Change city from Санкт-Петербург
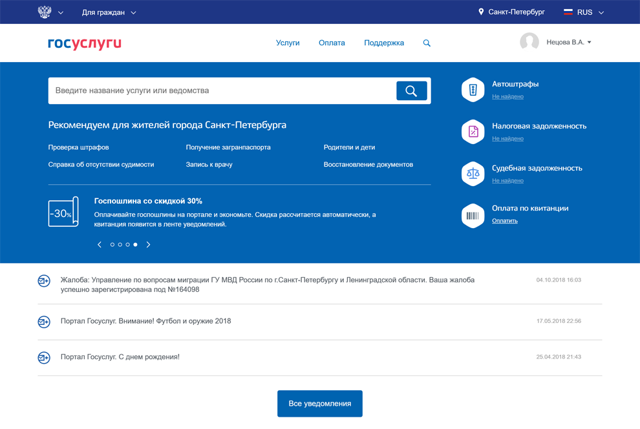Image resolution: width=640 pixels, height=429 pixels. pyautogui.click(x=516, y=12)
